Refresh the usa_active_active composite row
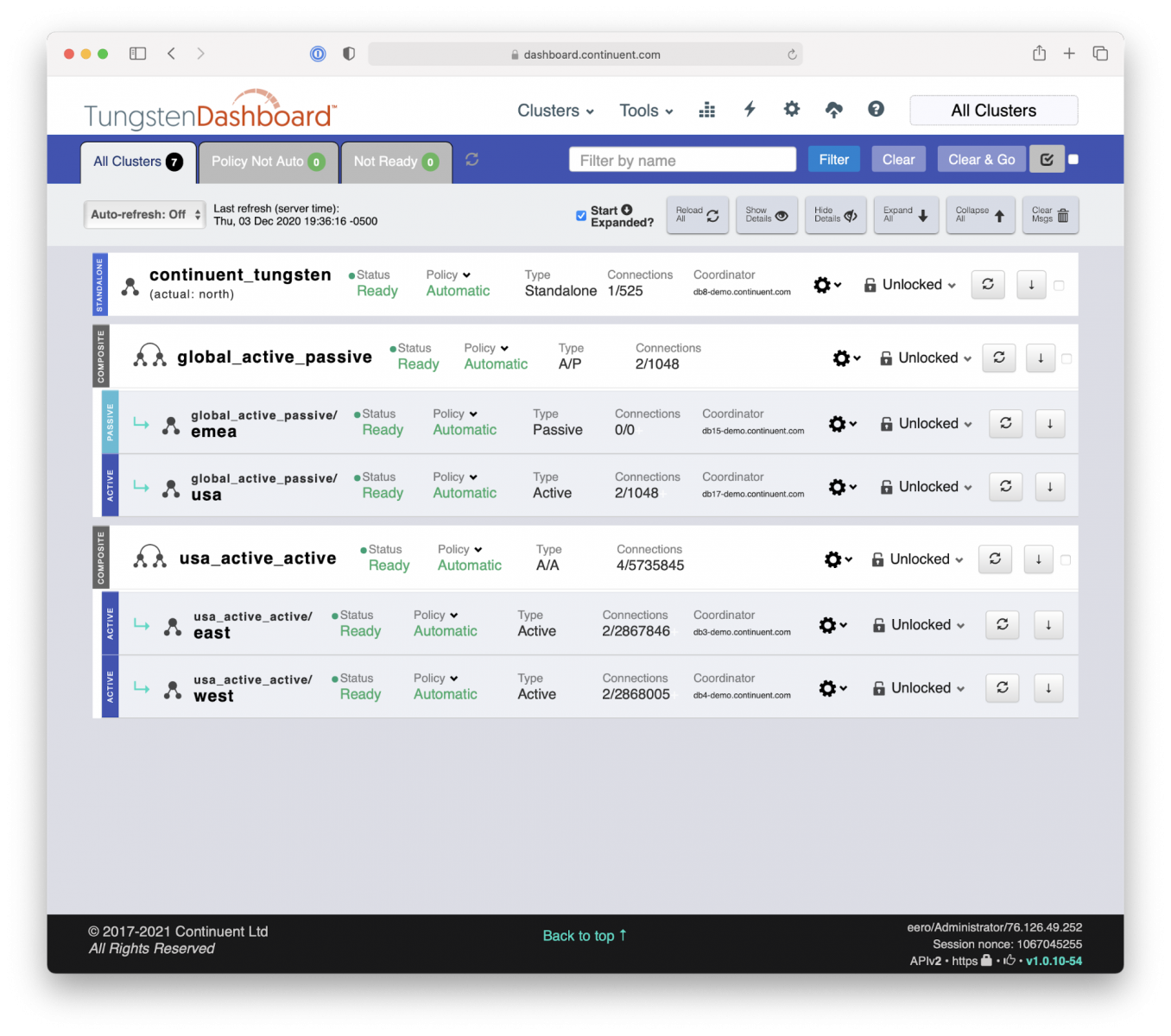 pyautogui.click(x=995, y=559)
